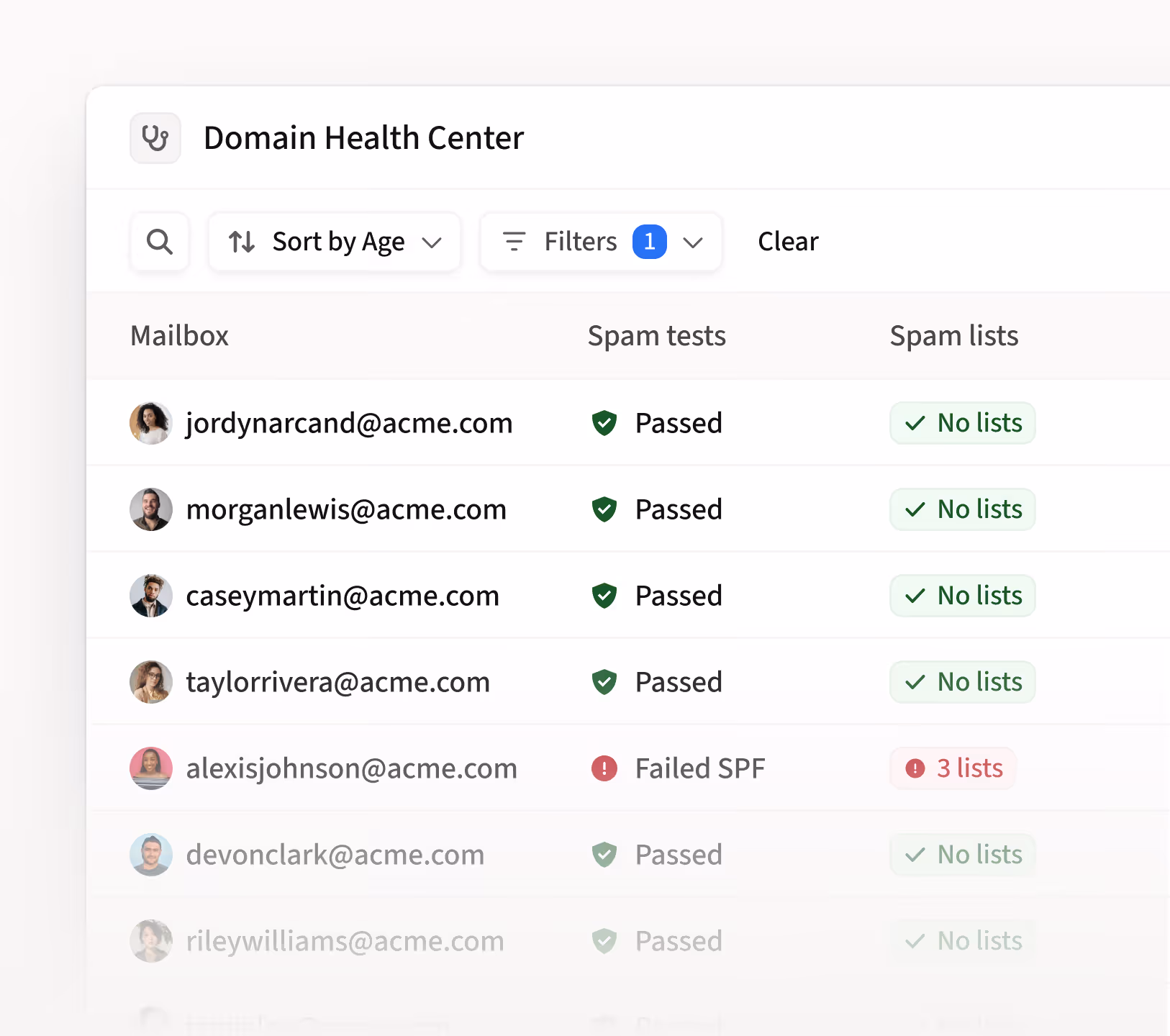Click shield icon in taylorrivera row
The width and height of the screenshot is (1170, 1036).
[604, 682]
